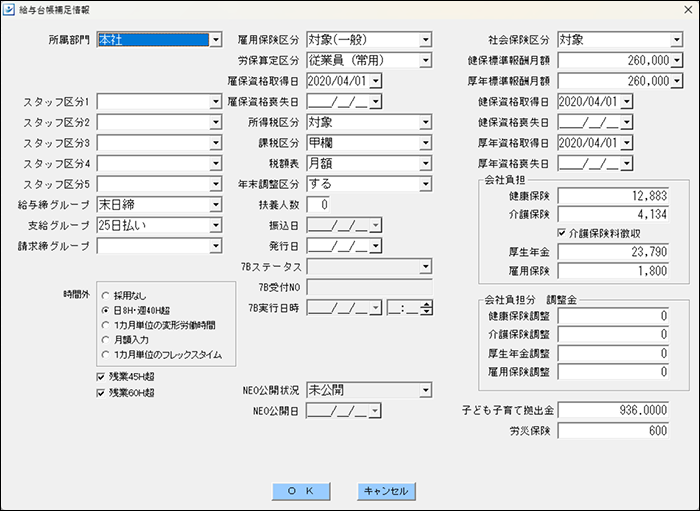
Task: Open the 雇保資格取得日 date picker
Action: click(x=375, y=81)
